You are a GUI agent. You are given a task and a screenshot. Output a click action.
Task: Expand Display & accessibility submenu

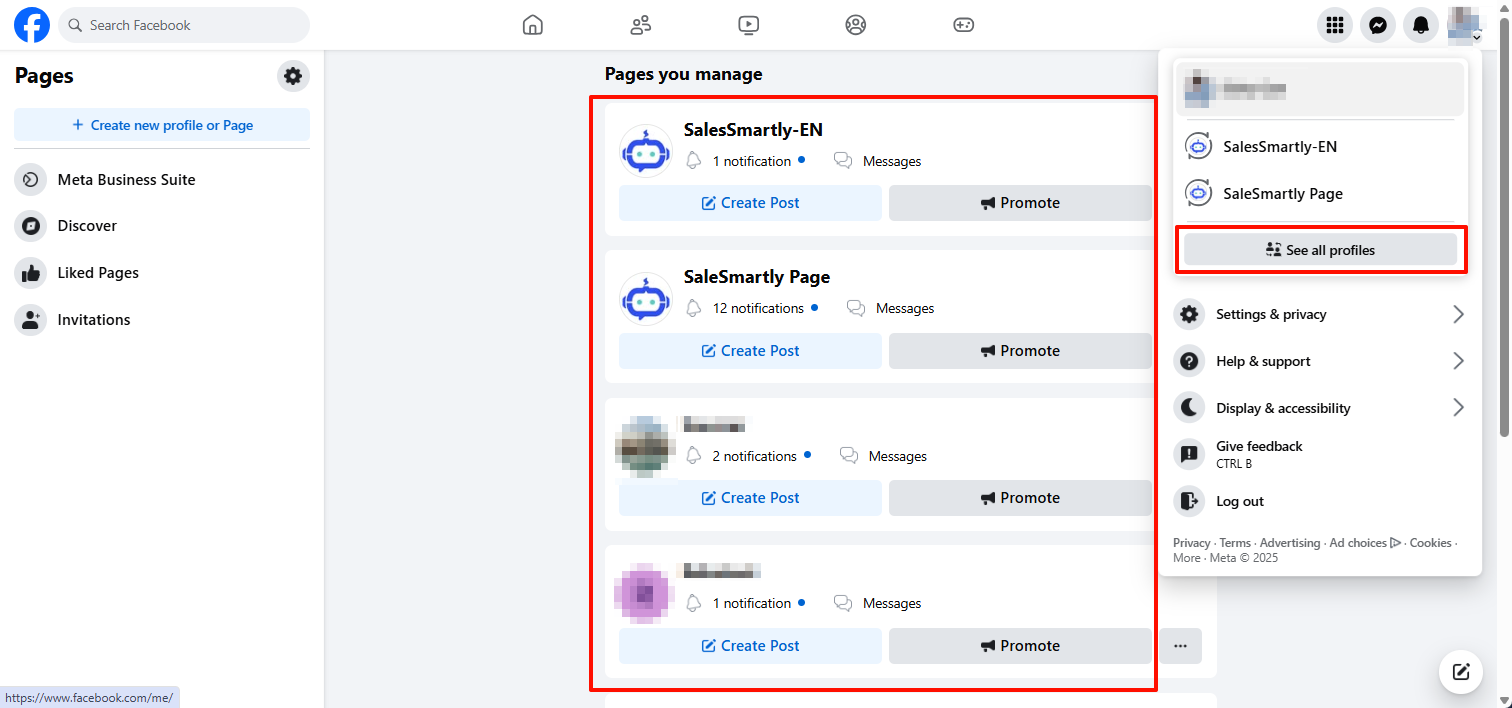[1319, 408]
